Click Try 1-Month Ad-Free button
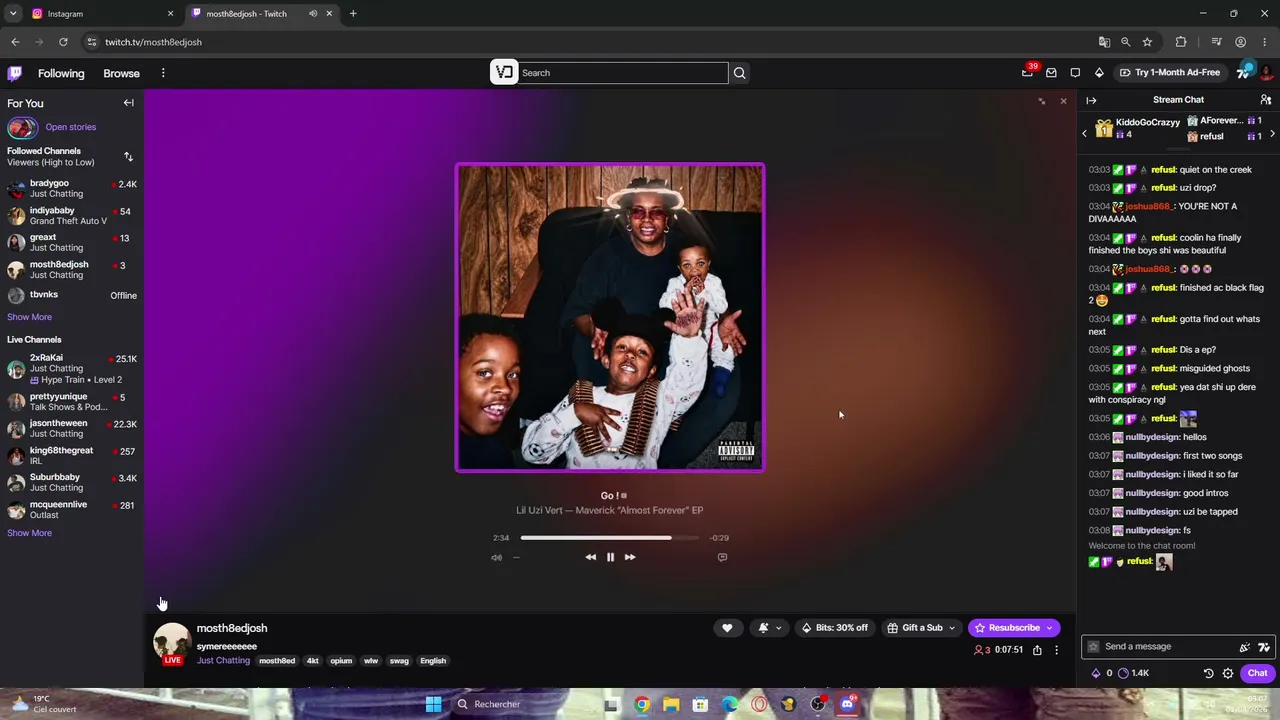This screenshot has height=720, width=1280. coord(1170,73)
